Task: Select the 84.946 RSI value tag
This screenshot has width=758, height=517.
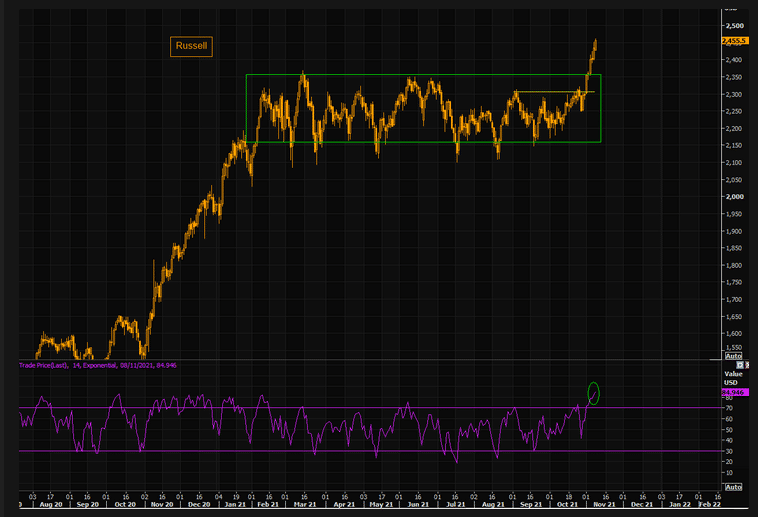Action: pyautogui.click(x=733, y=392)
